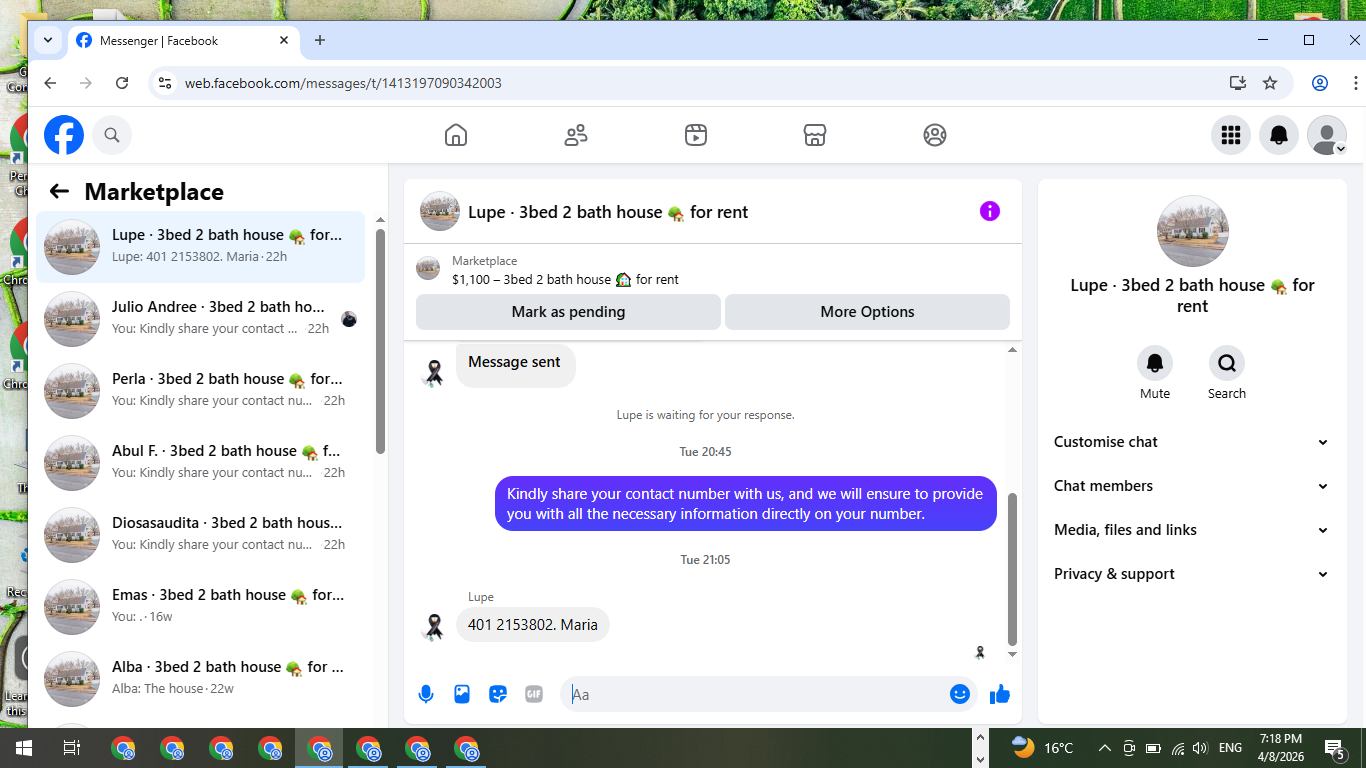Open the weather 16°C taskbar widget
The height and width of the screenshot is (768, 1366).
pyautogui.click(x=1042, y=748)
